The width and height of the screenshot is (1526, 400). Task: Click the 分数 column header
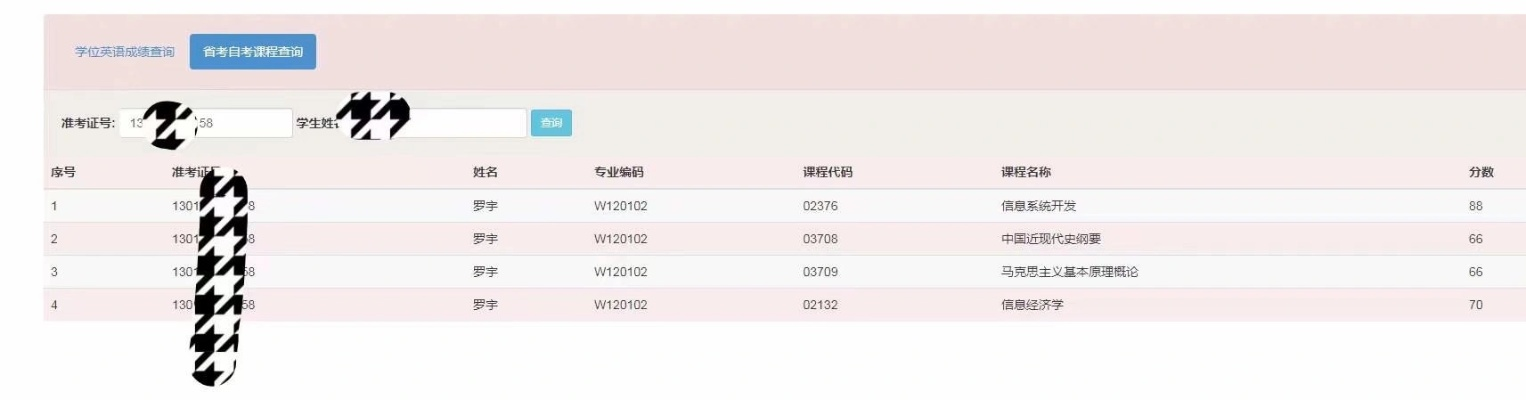tap(1481, 172)
